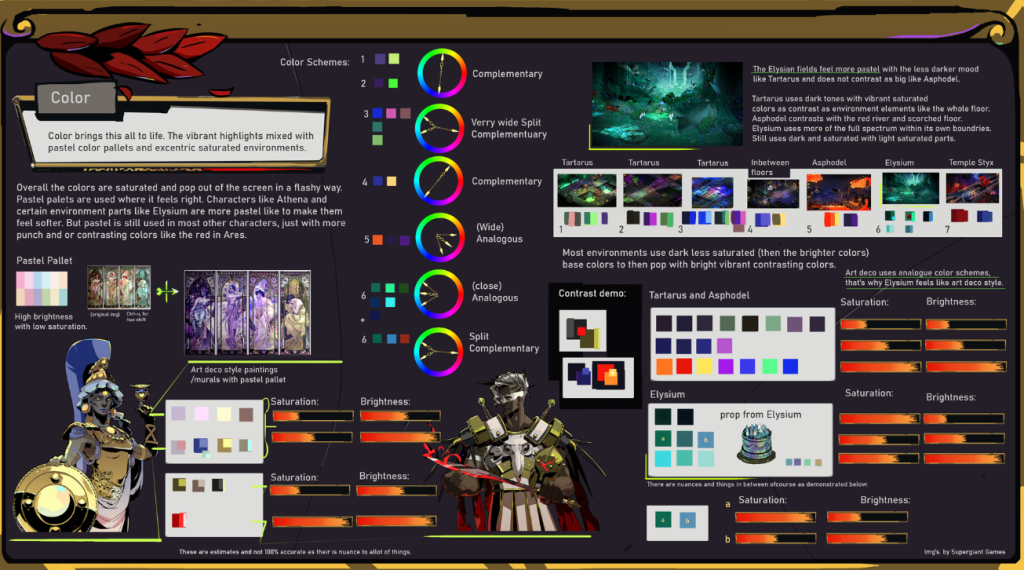The width and height of the screenshot is (1024, 570).
Task: Pick the green 'a' swatch in the Elysium panel
Action: pos(663,439)
